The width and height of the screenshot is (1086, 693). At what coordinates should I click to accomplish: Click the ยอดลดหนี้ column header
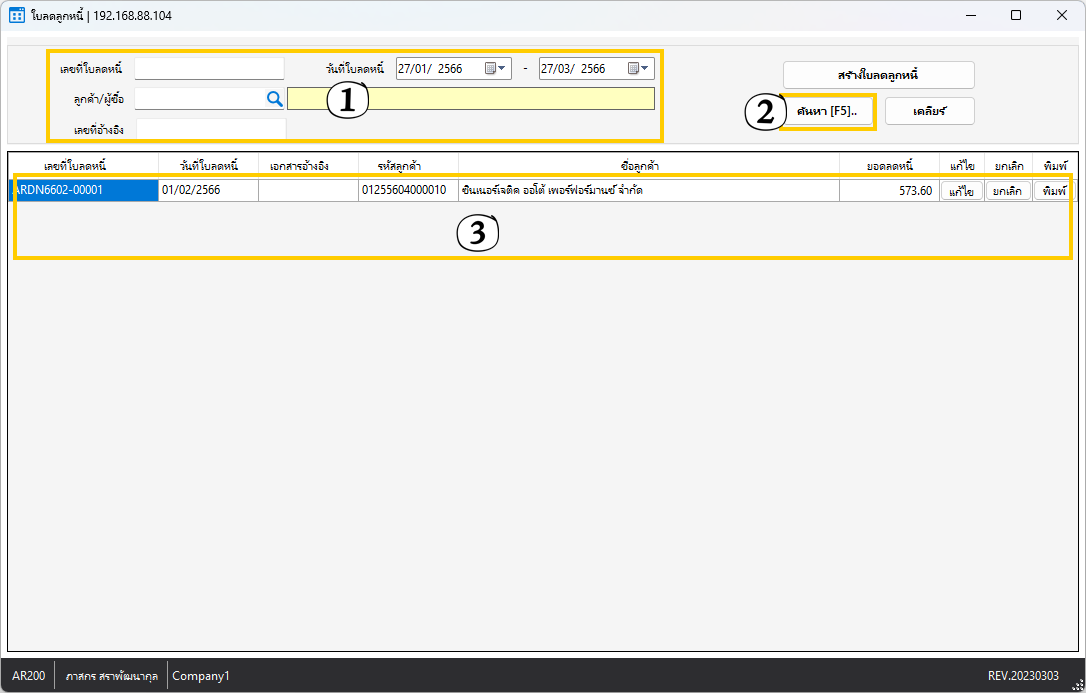click(x=888, y=164)
